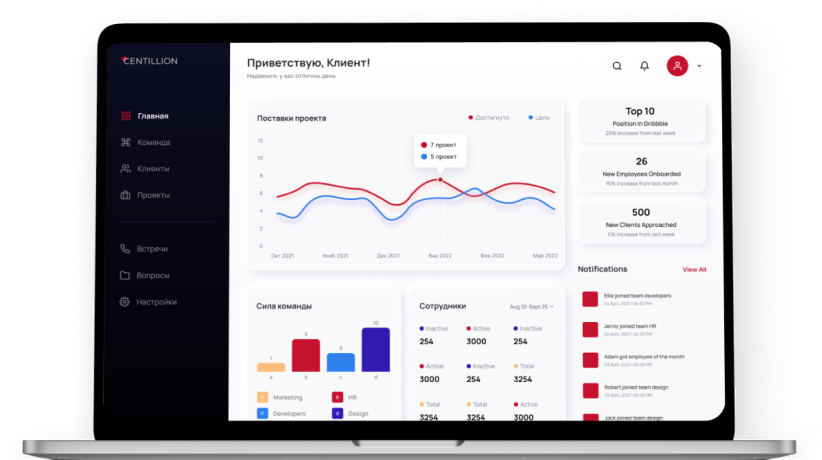Screen dimensions: 822x460
Task: Open the Настройки gear icon
Action: tap(125, 301)
